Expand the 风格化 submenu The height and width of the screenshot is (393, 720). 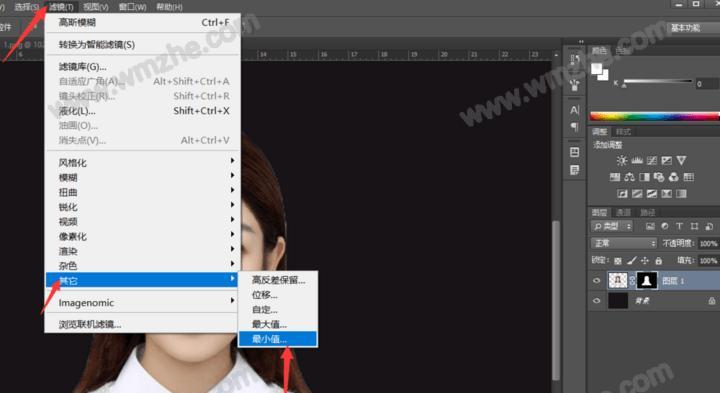(142, 163)
